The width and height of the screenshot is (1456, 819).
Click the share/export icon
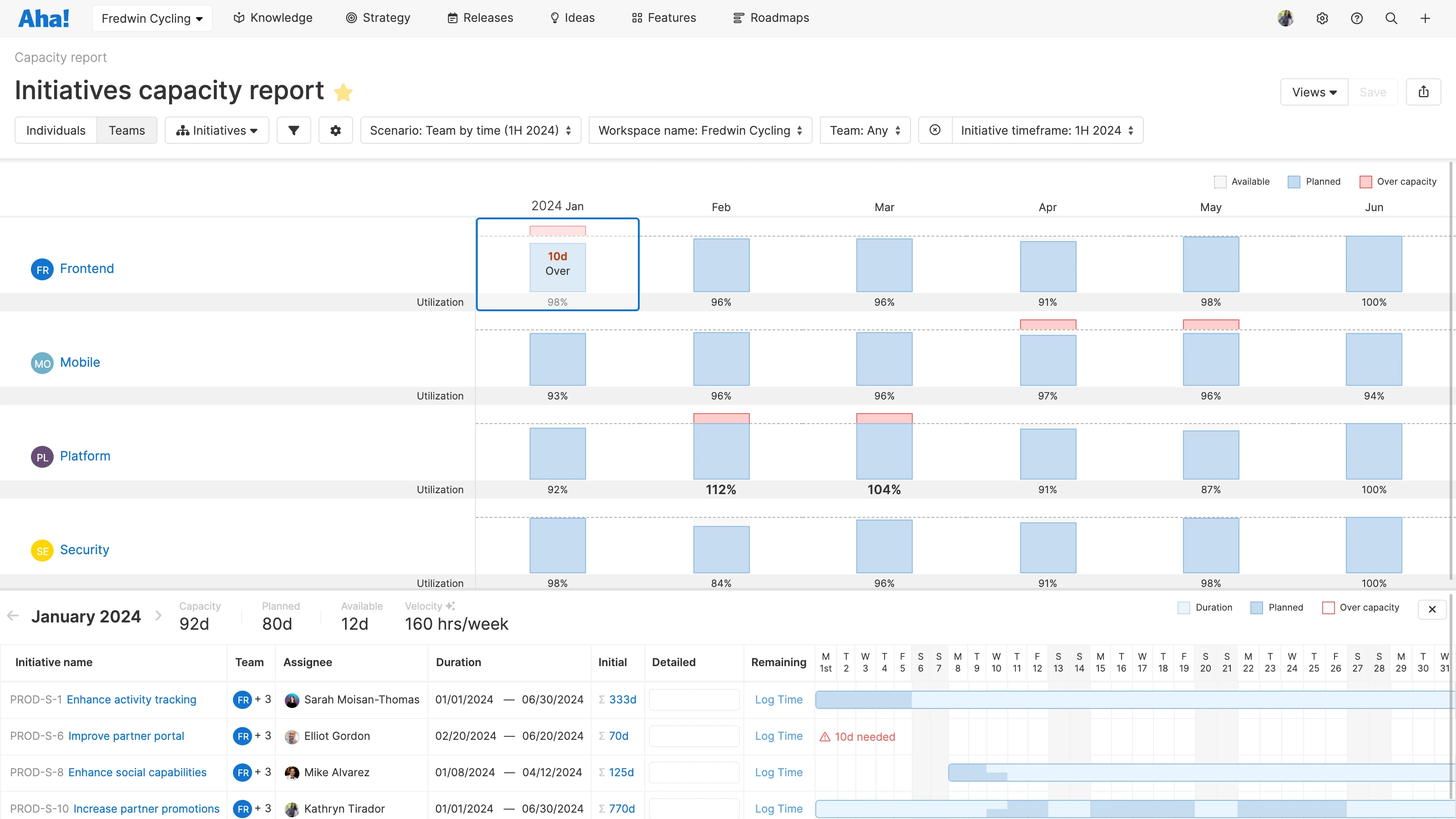click(x=1423, y=91)
